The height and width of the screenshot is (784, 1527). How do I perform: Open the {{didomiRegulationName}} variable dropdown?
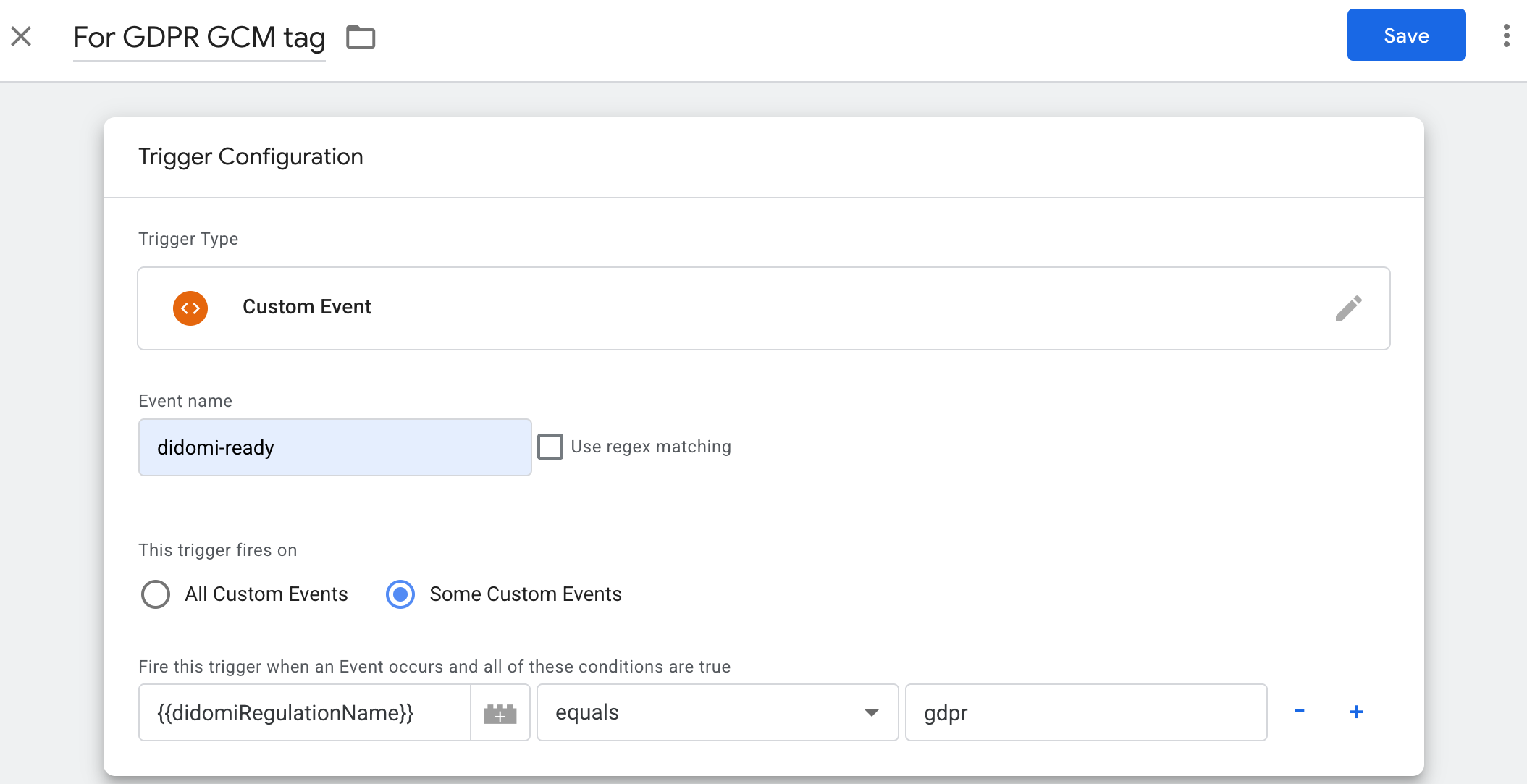coord(304,712)
